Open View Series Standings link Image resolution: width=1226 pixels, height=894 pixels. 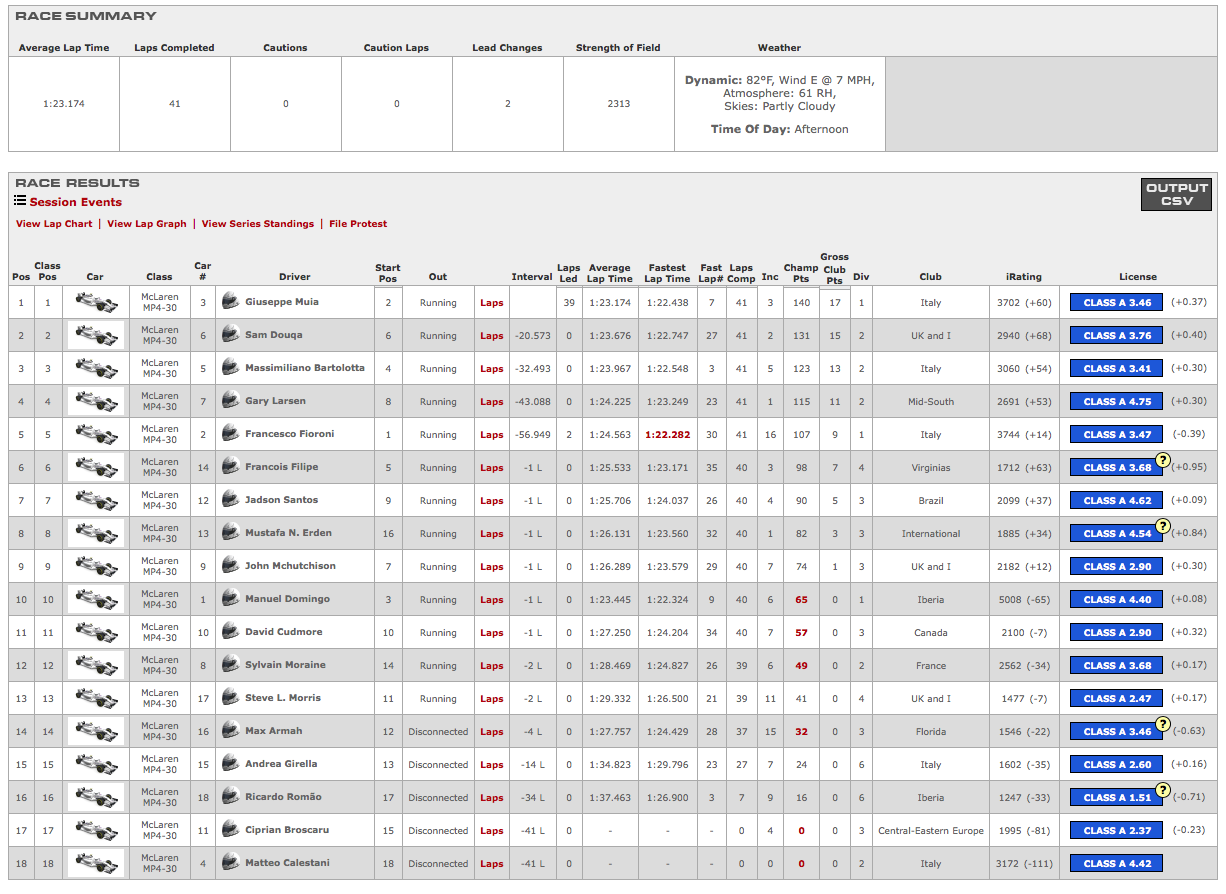pyautogui.click(x=258, y=224)
